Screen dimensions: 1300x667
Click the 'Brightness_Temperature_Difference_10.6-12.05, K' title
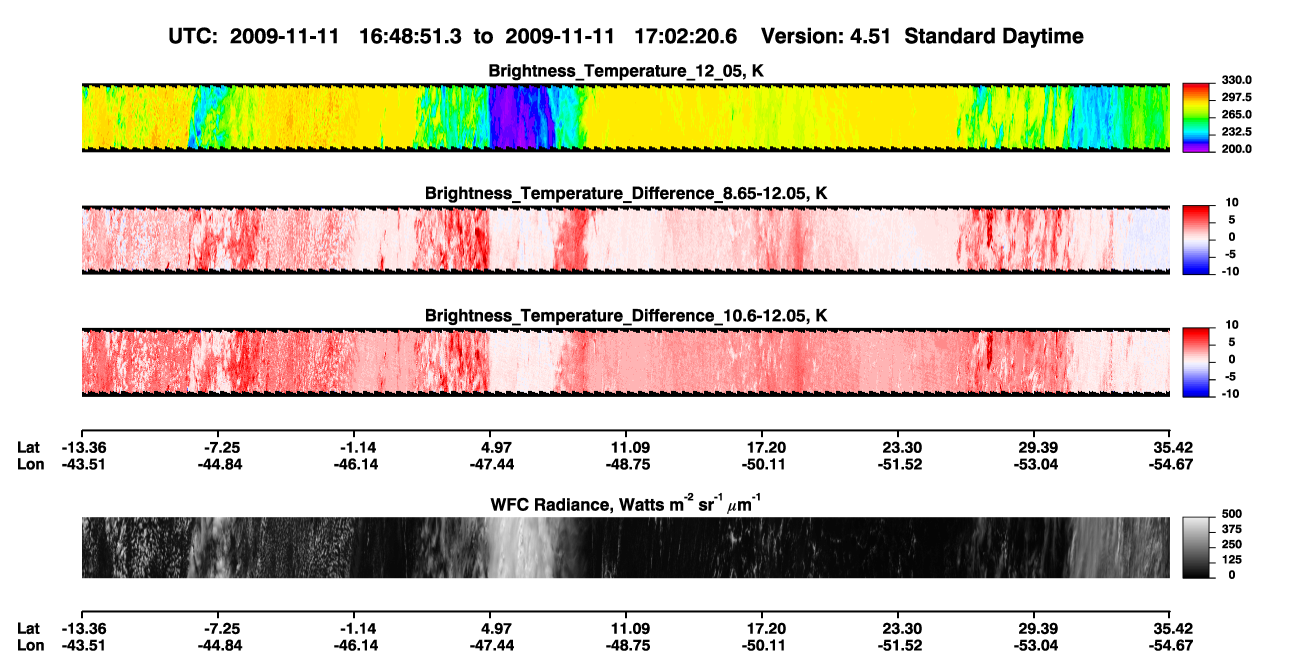(x=626, y=315)
